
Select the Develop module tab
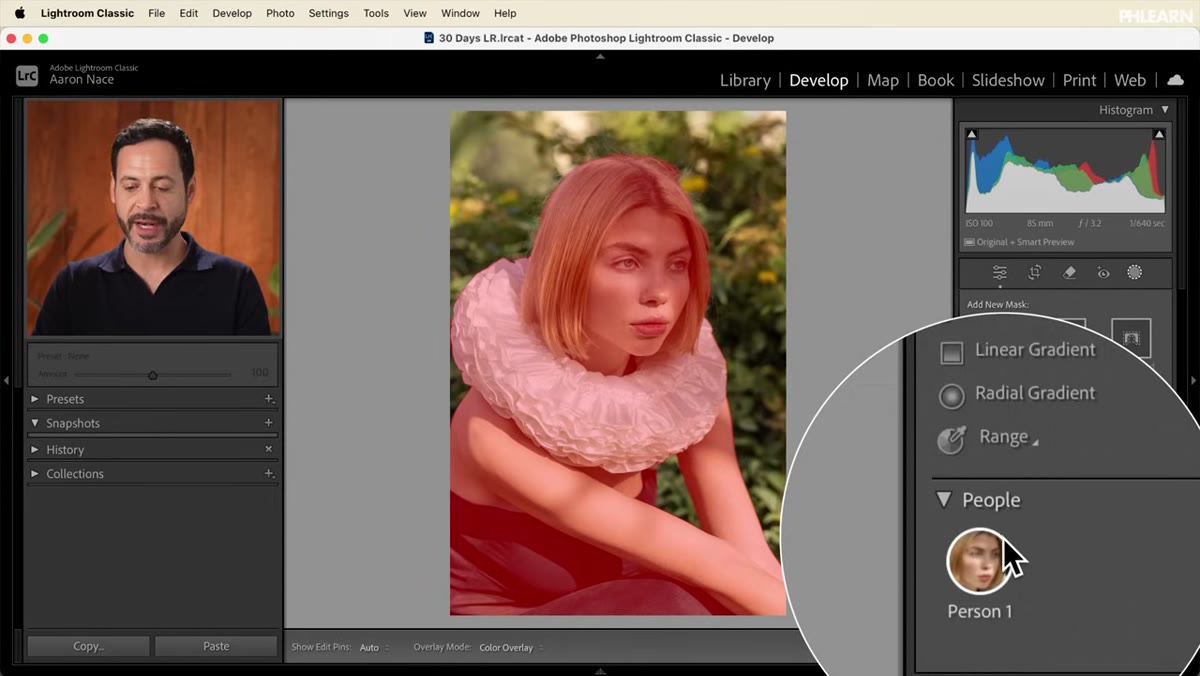point(818,80)
